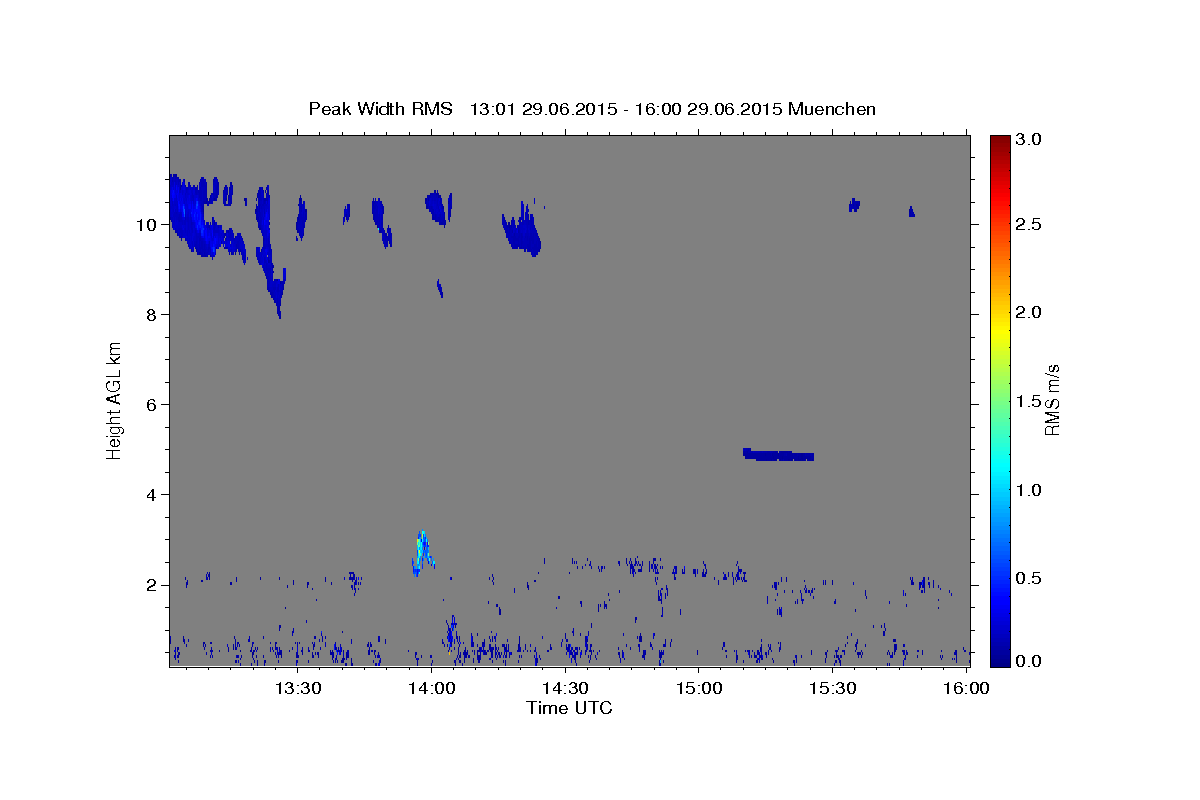Click the 14:00 time tick label
1200x800 pixels.
(431, 689)
